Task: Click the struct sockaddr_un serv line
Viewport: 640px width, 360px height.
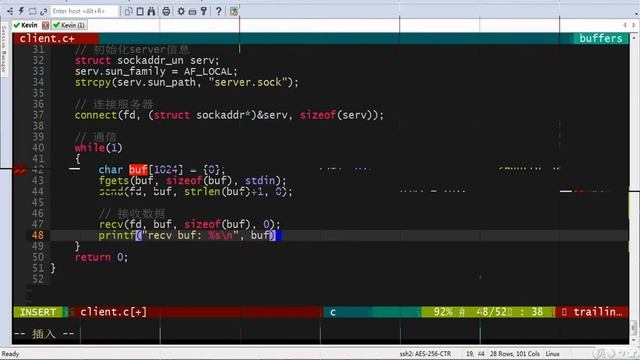Action: [147, 60]
